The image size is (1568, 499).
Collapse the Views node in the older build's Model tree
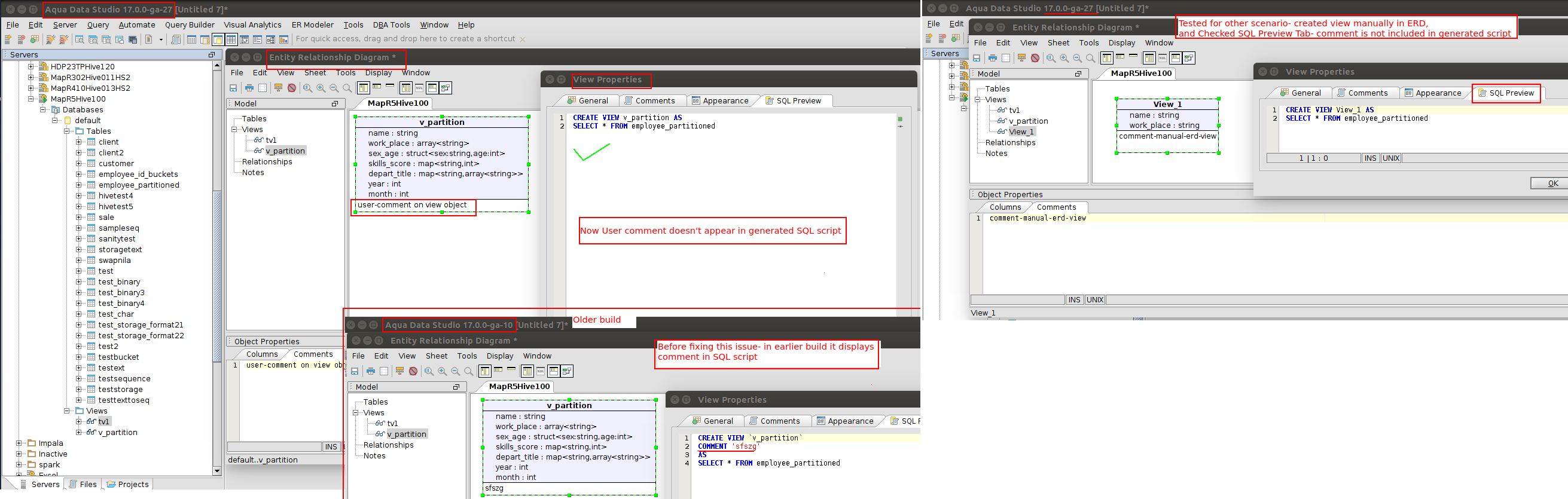[x=355, y=412]
